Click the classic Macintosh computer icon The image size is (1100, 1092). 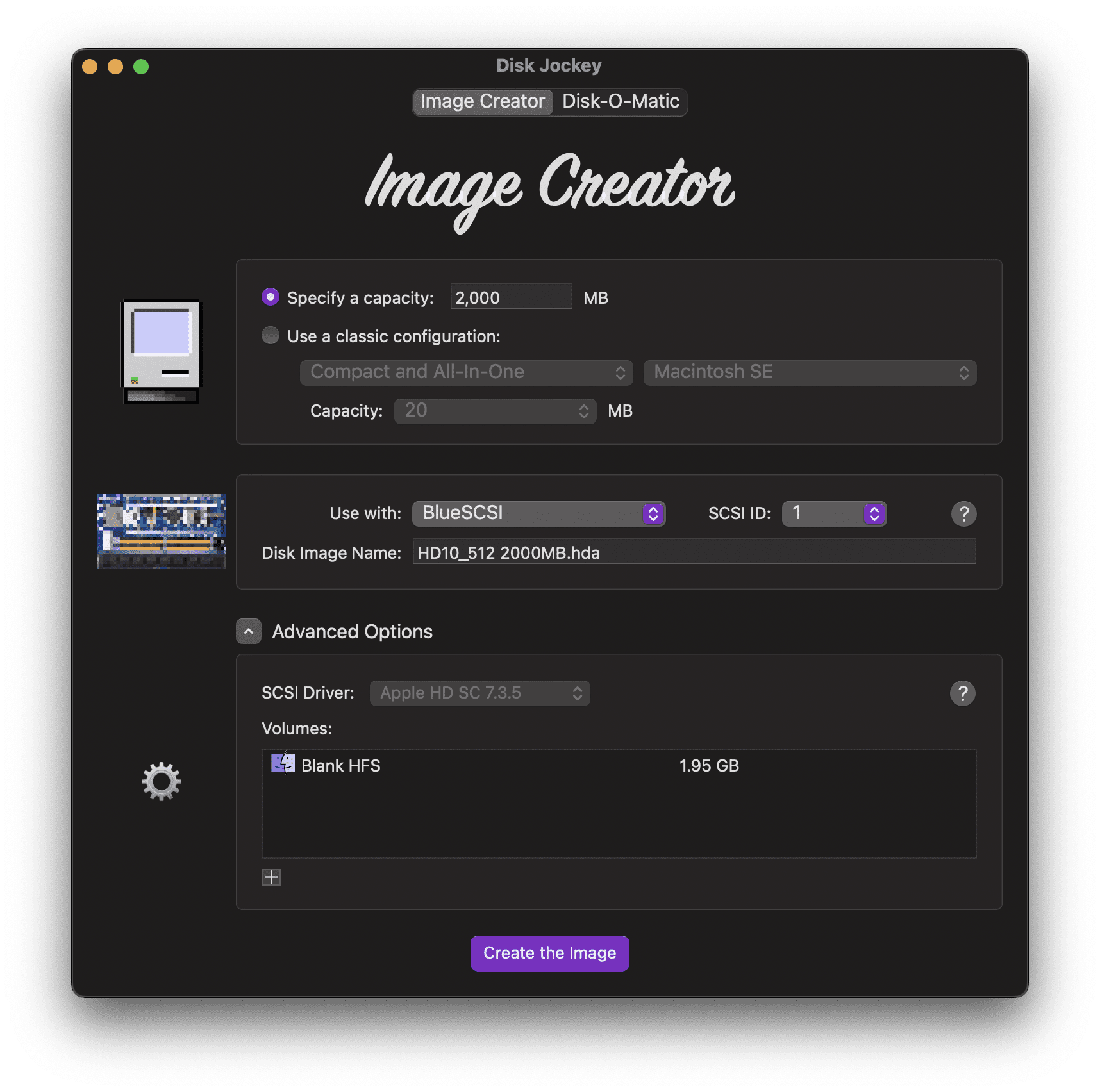click(161, 352)
